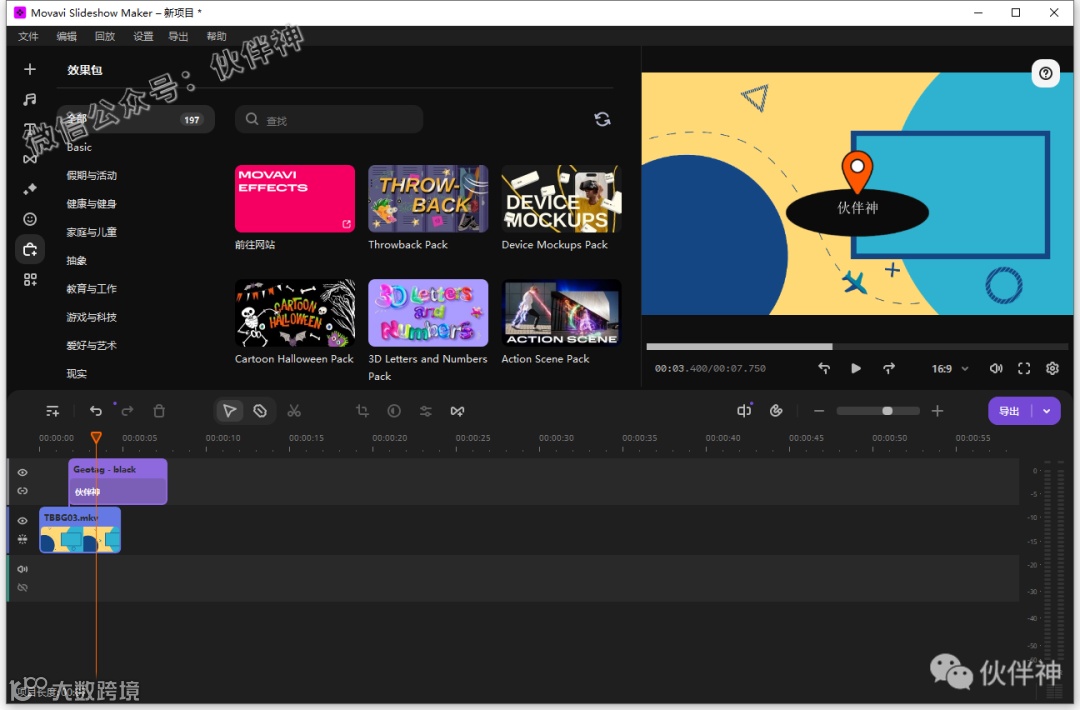Open the sparkle filters sidebar icon
This screenshot has height=710, width=1080.
[x=30, y=189]
